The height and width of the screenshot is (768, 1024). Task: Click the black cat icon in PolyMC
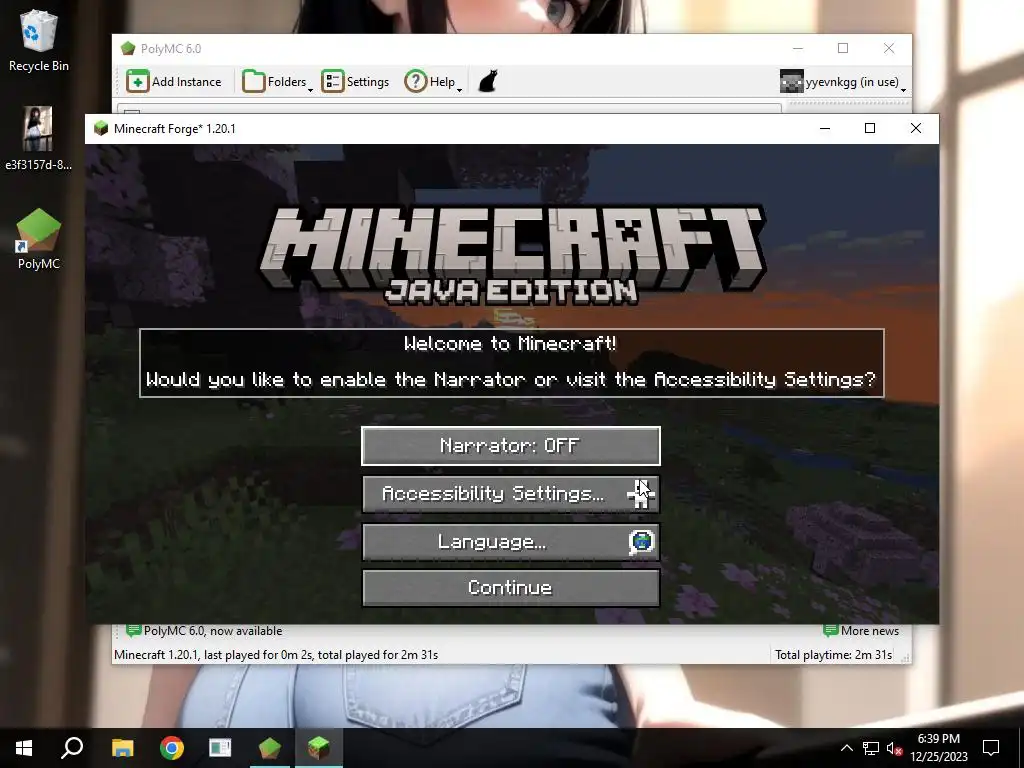[x=488, y=82]
